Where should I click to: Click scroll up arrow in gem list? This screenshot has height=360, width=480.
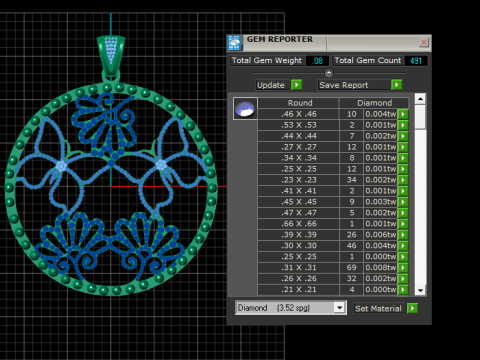click(420, 99)
